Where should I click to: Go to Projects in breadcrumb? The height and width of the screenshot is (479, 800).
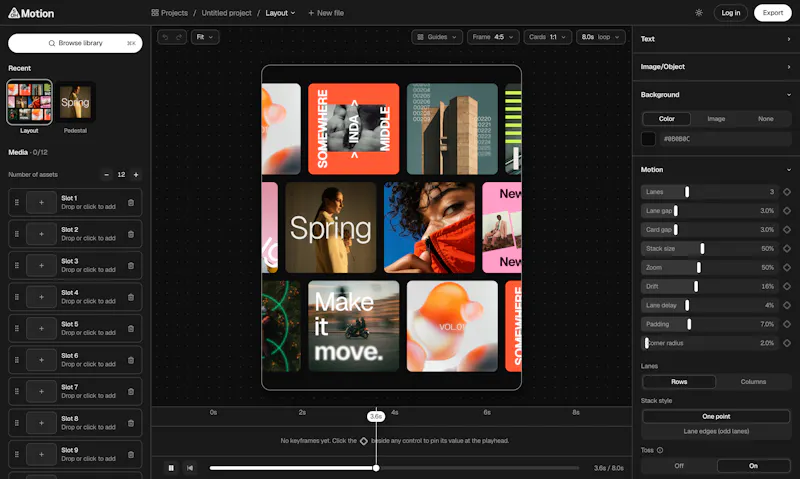[169, 13]
